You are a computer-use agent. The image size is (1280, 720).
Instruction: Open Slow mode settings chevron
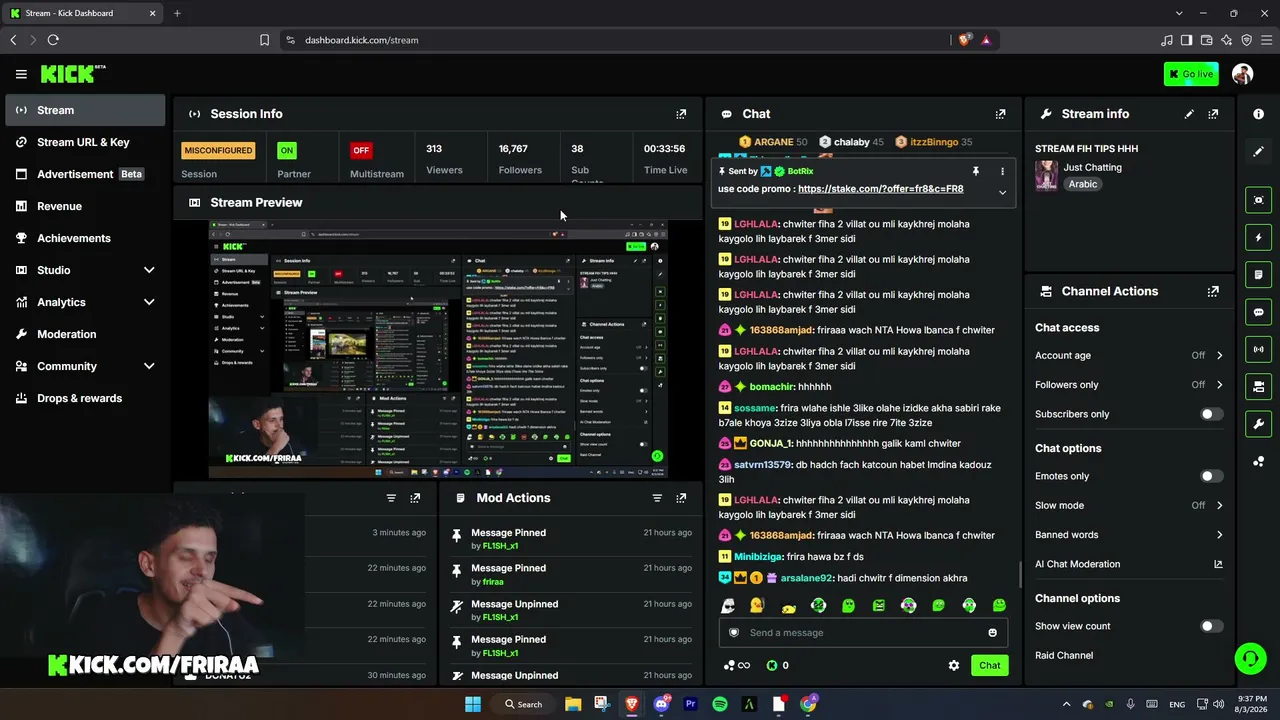tap(1219, 505)
